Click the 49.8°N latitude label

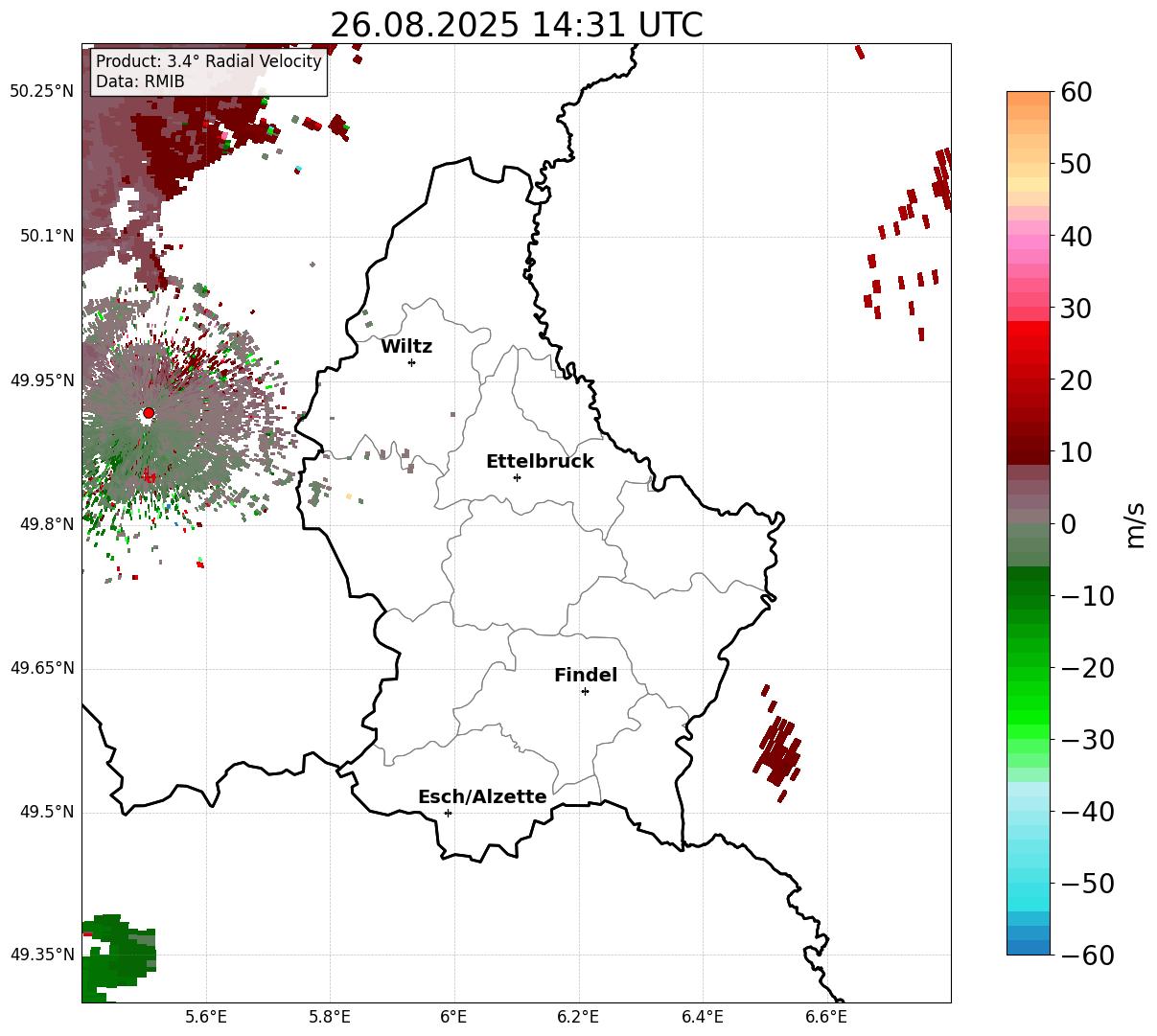[x=47, y=524]
